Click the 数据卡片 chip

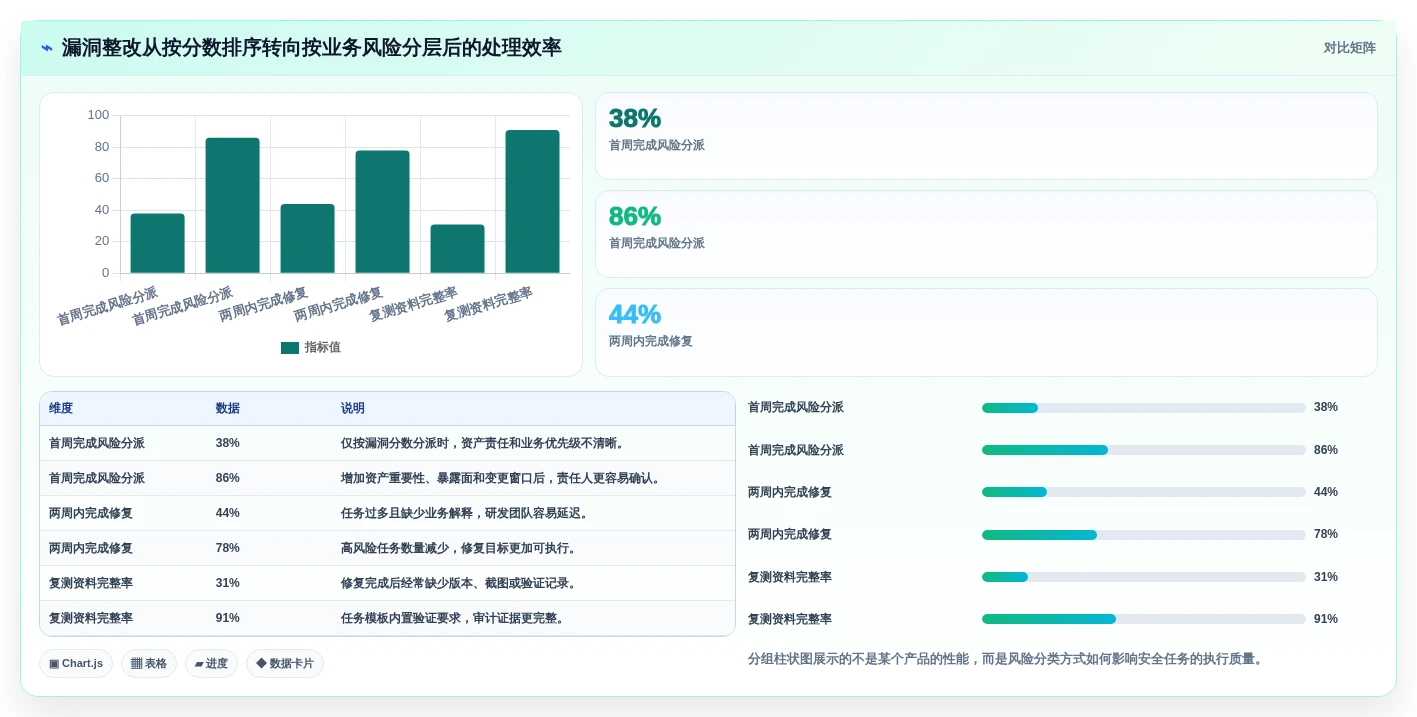(x=285, y=663)
